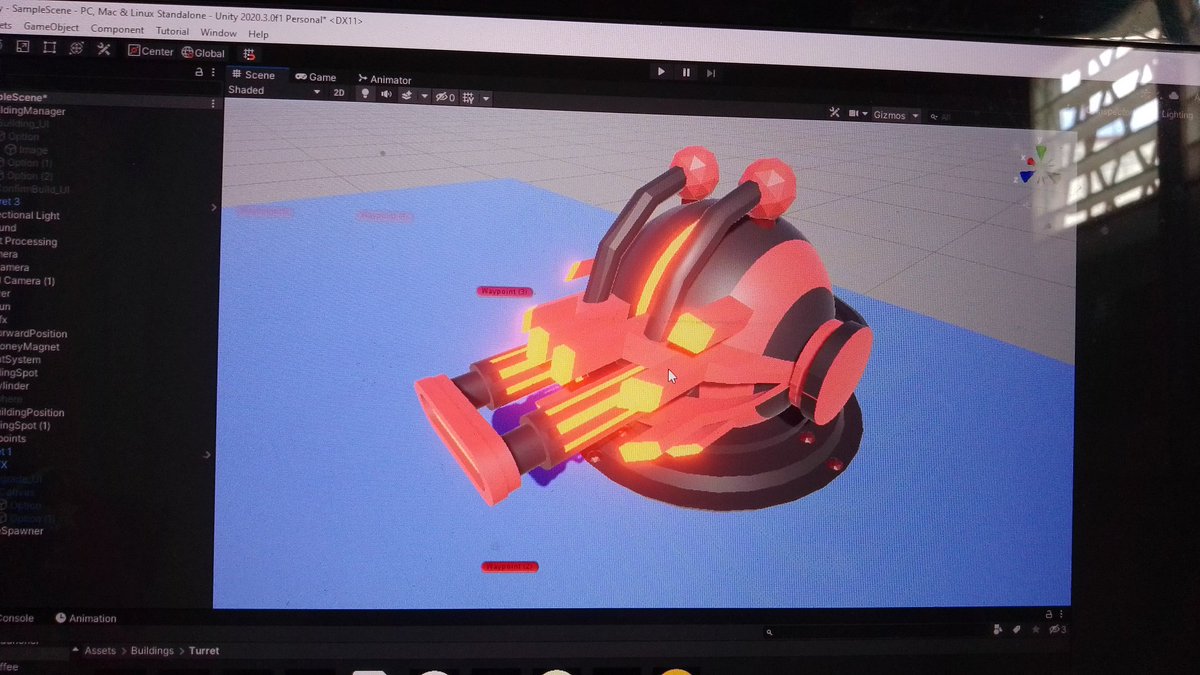Image resolution: width=1200 pixels, height=675 pixels.
Task: Open the Shaded draw mode dropdown
Action: [x=274, y=91]
